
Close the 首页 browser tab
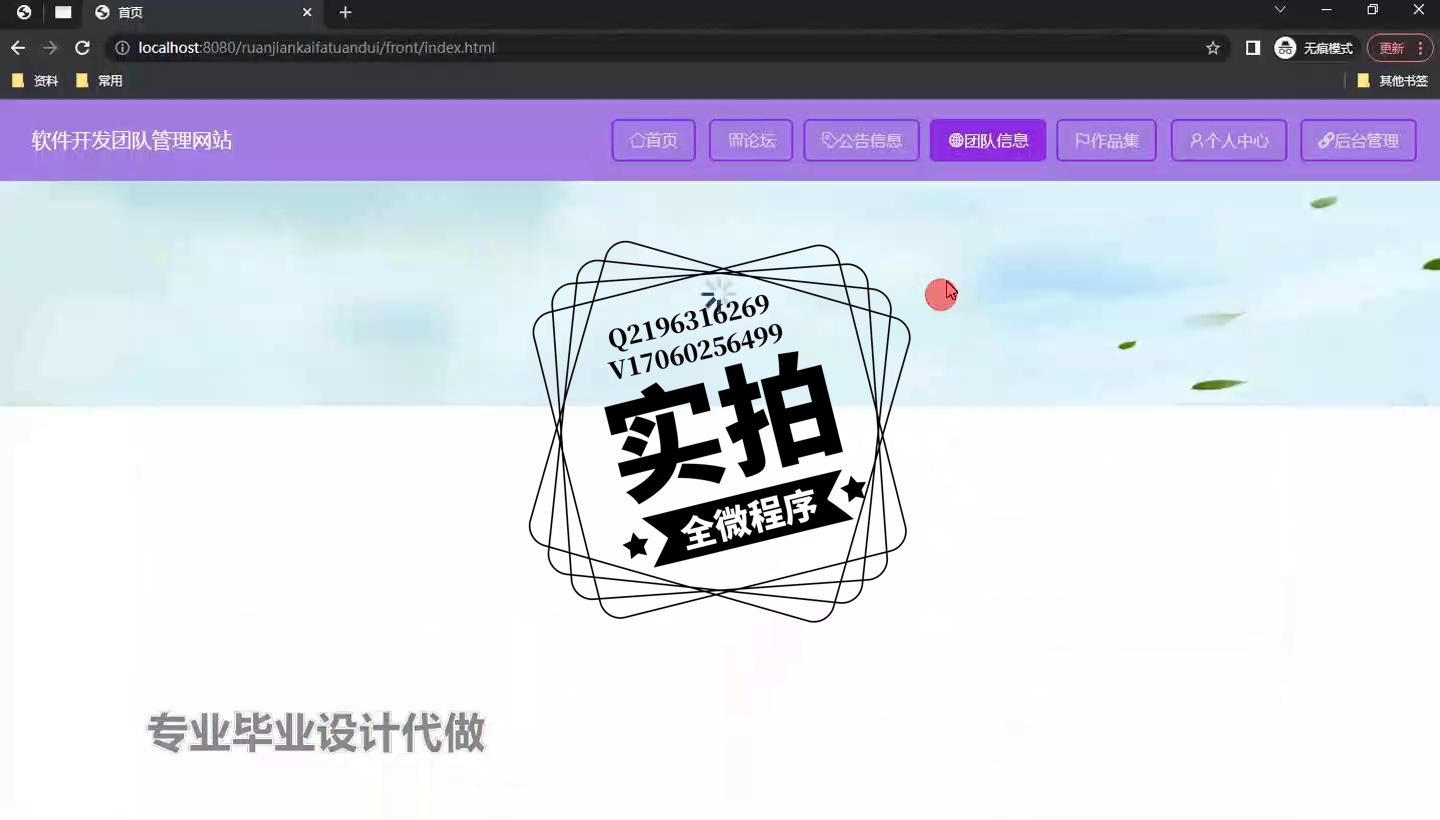click(307, 12)
